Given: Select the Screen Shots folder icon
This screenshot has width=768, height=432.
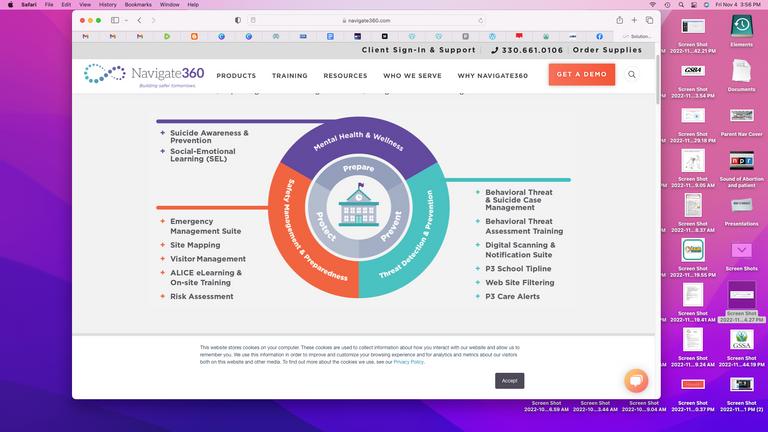Looking at the screenshot, I should click(742, 256).
